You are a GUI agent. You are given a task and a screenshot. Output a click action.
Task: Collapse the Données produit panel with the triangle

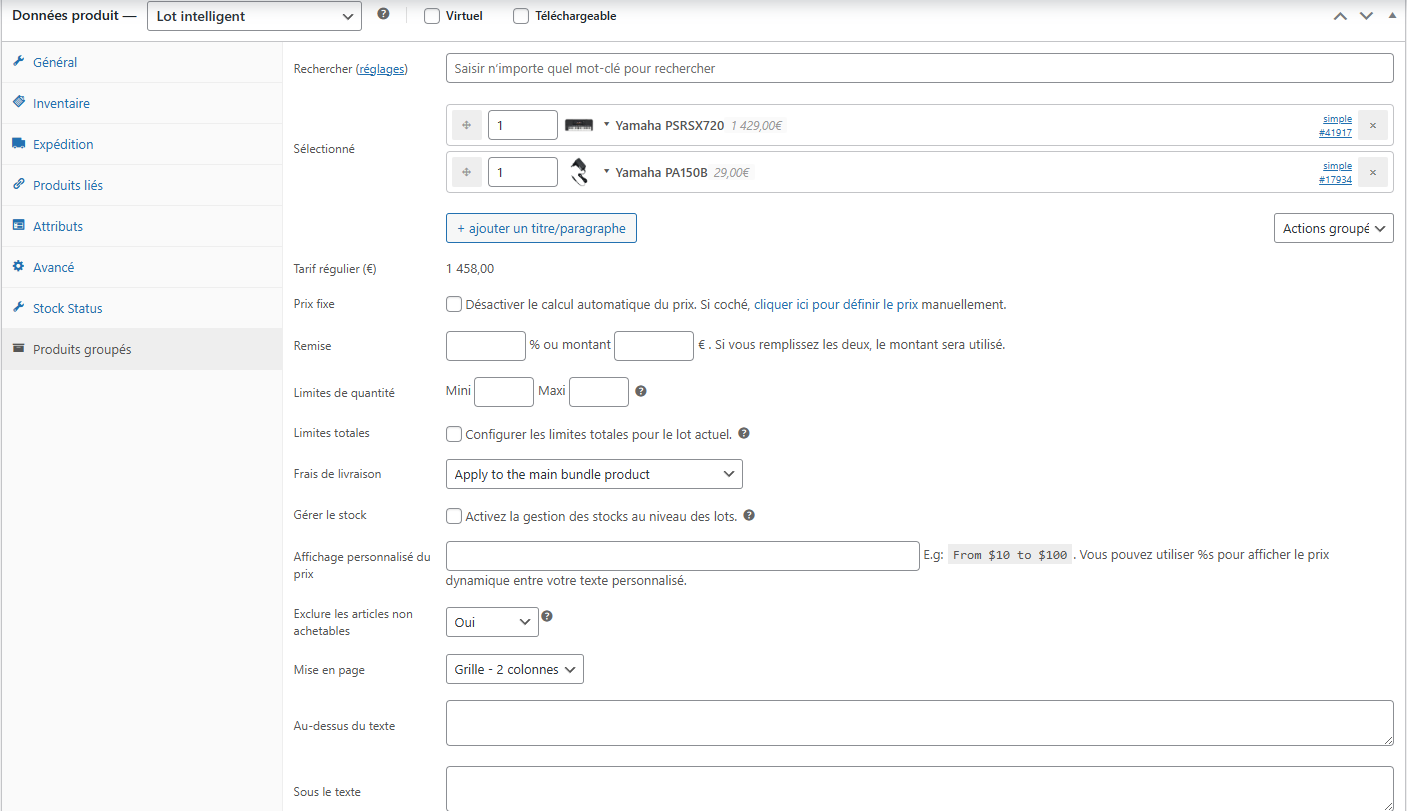pos(1392,16)
